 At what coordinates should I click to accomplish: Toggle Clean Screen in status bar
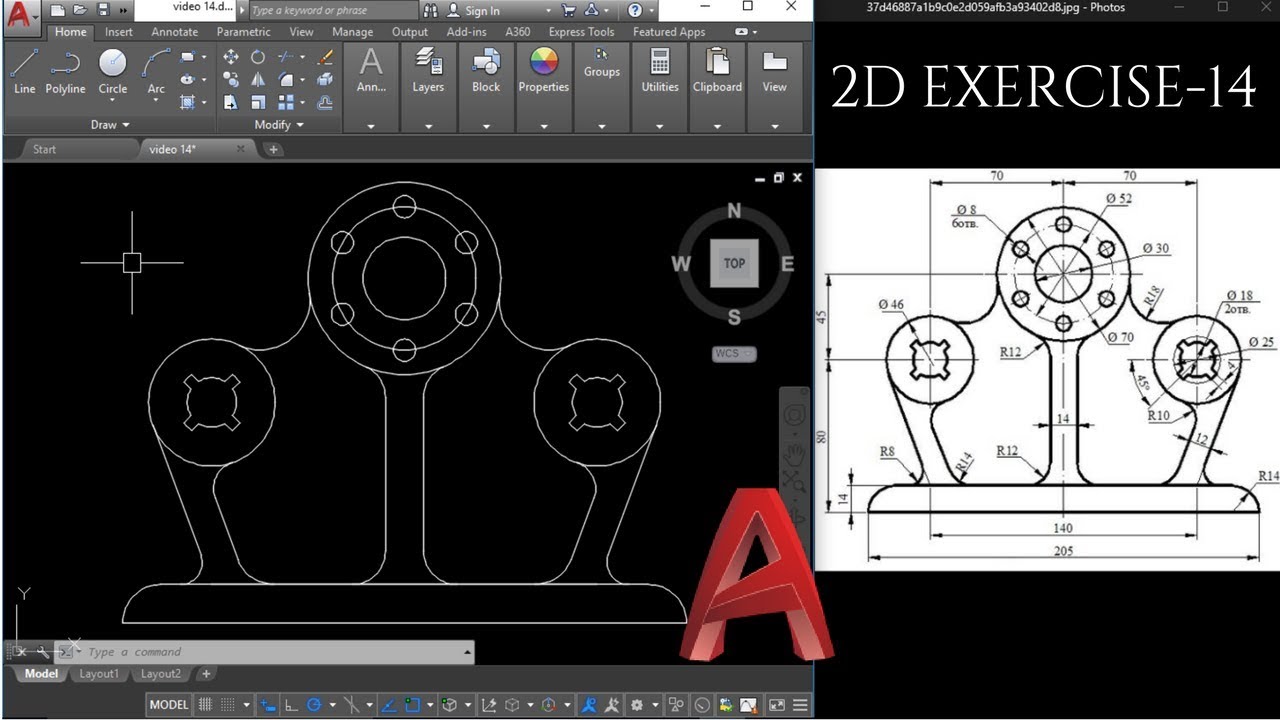pos(775,705)
